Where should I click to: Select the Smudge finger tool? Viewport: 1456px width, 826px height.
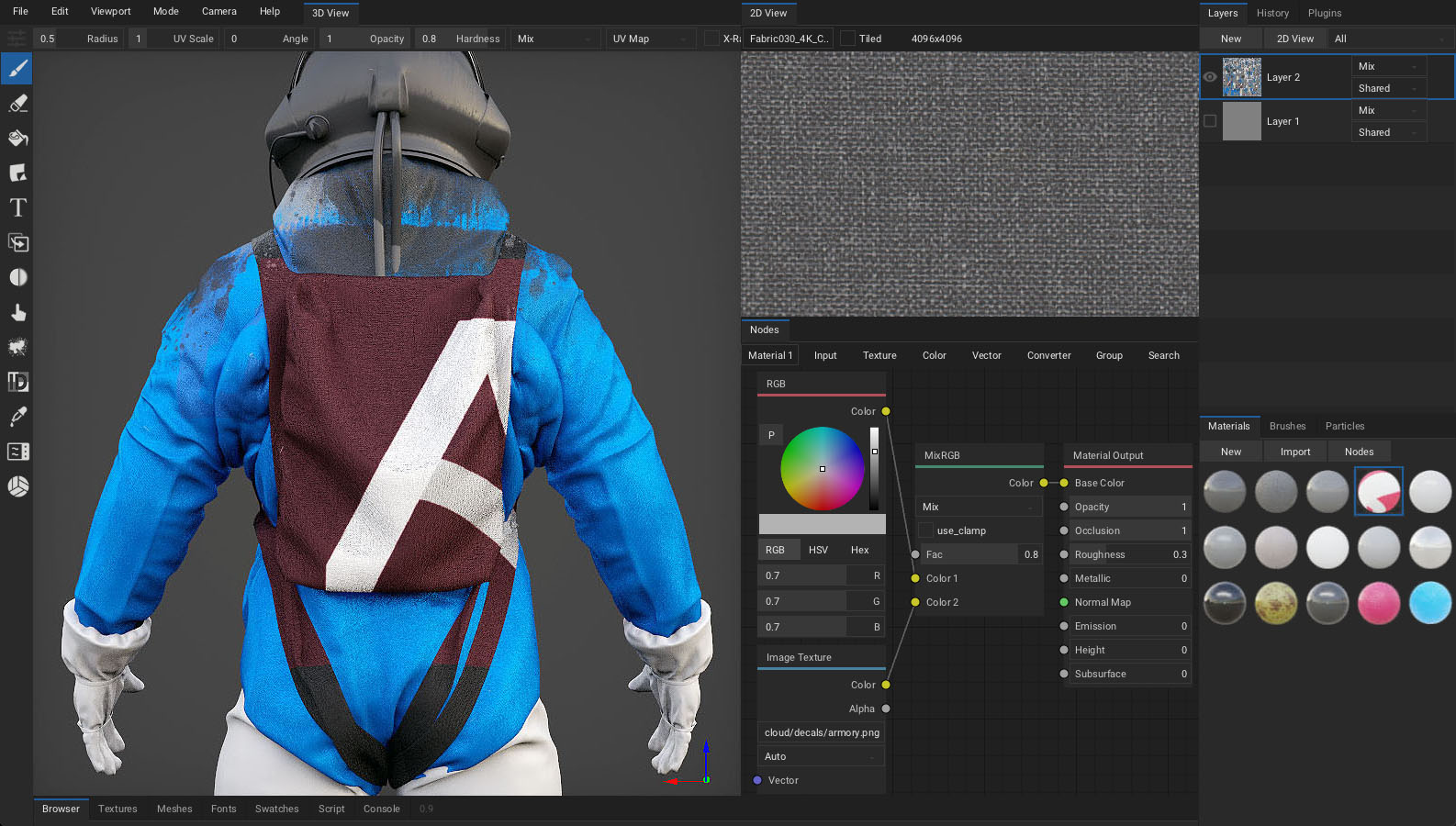coord(17,313)
